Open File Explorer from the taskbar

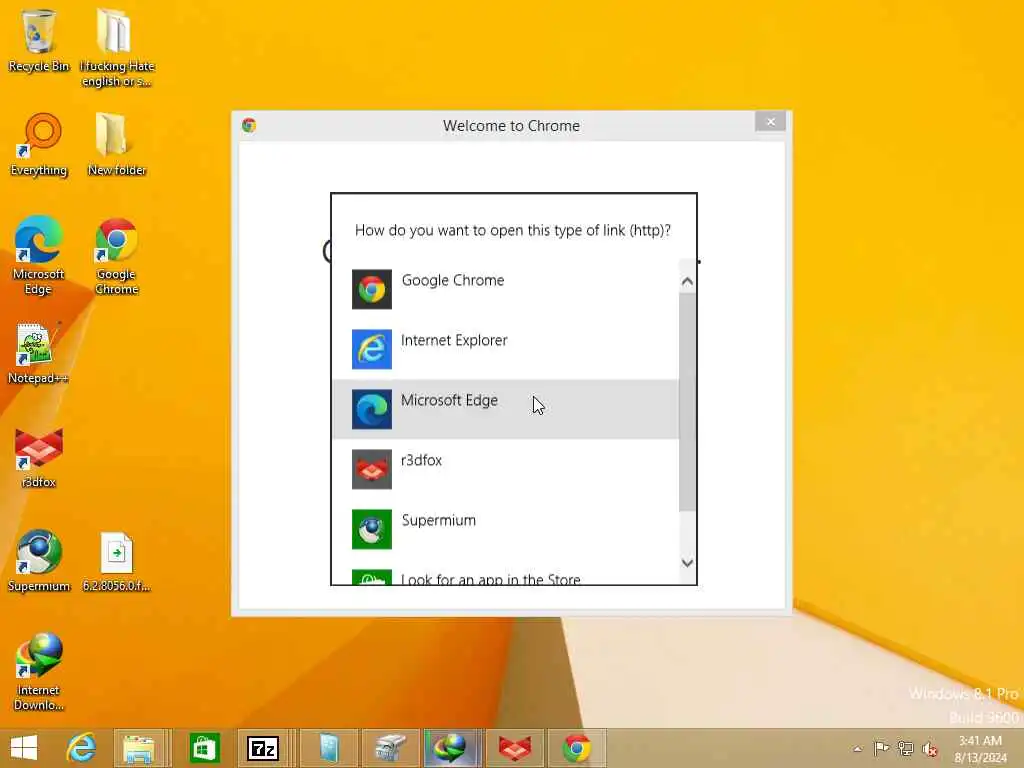point(139,748)
